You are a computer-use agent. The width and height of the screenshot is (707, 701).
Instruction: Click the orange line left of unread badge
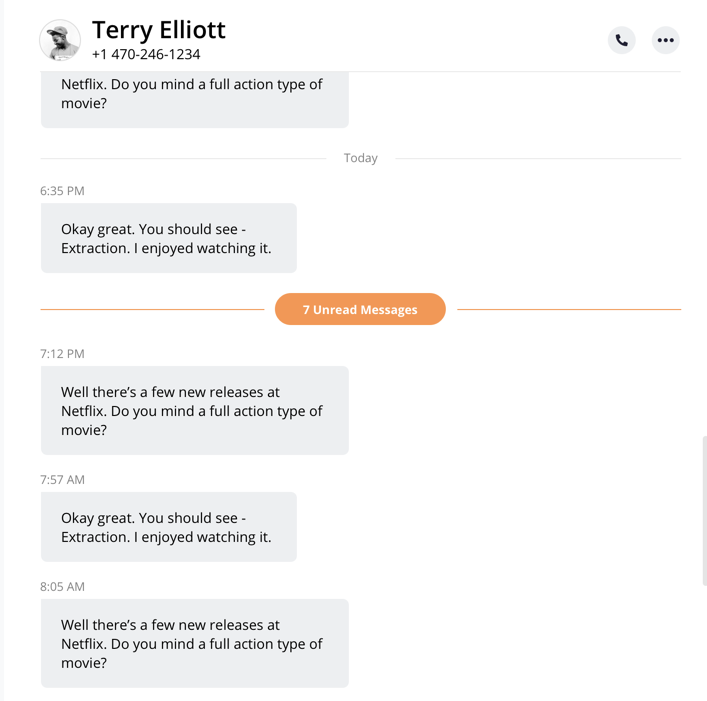click(152, 309)
